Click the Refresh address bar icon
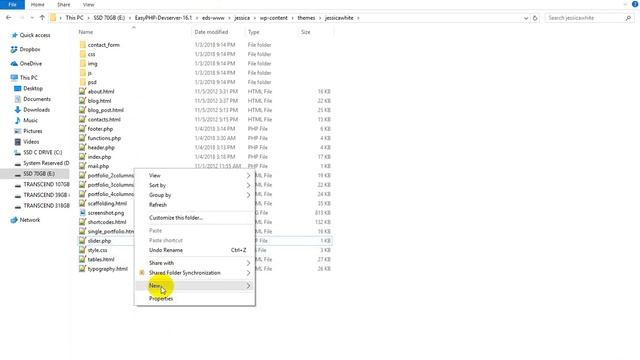The height and width of the screenshot is (360, 640). [535, 18]
